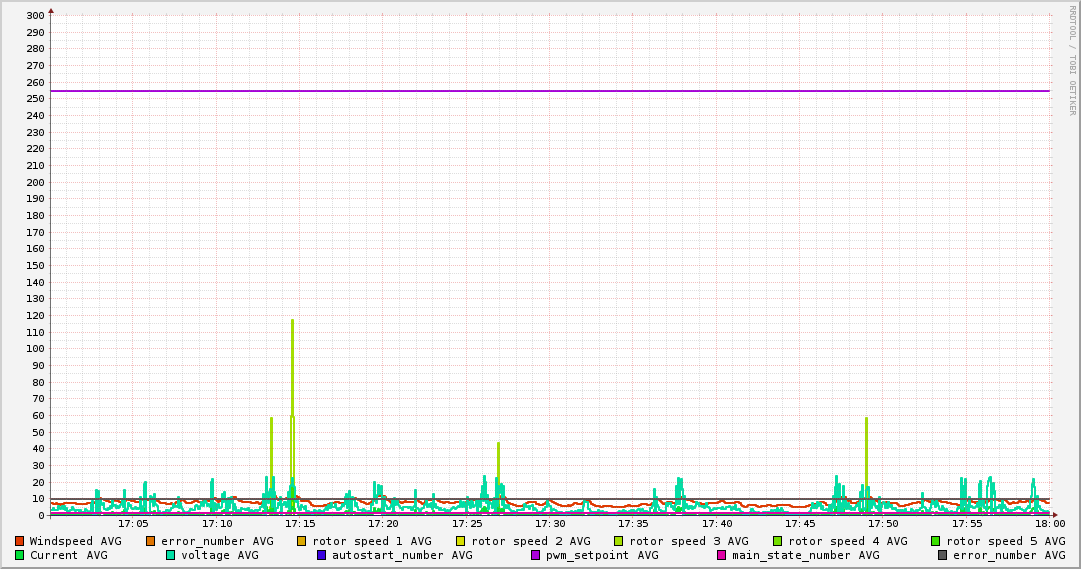
Task: Select the 18:00 time axis label
Action: (1049, 523)
